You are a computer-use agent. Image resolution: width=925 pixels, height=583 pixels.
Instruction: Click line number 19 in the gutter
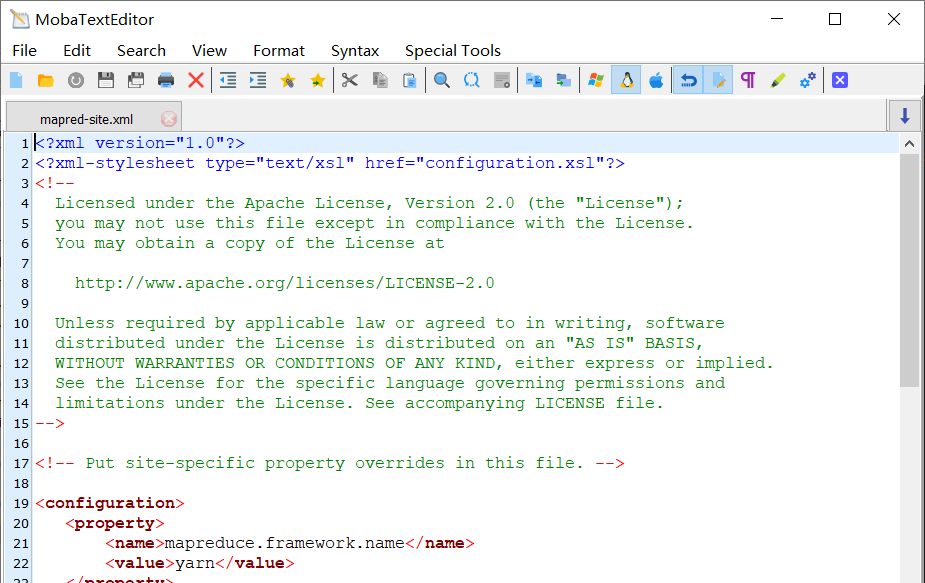tap(21, 503)
